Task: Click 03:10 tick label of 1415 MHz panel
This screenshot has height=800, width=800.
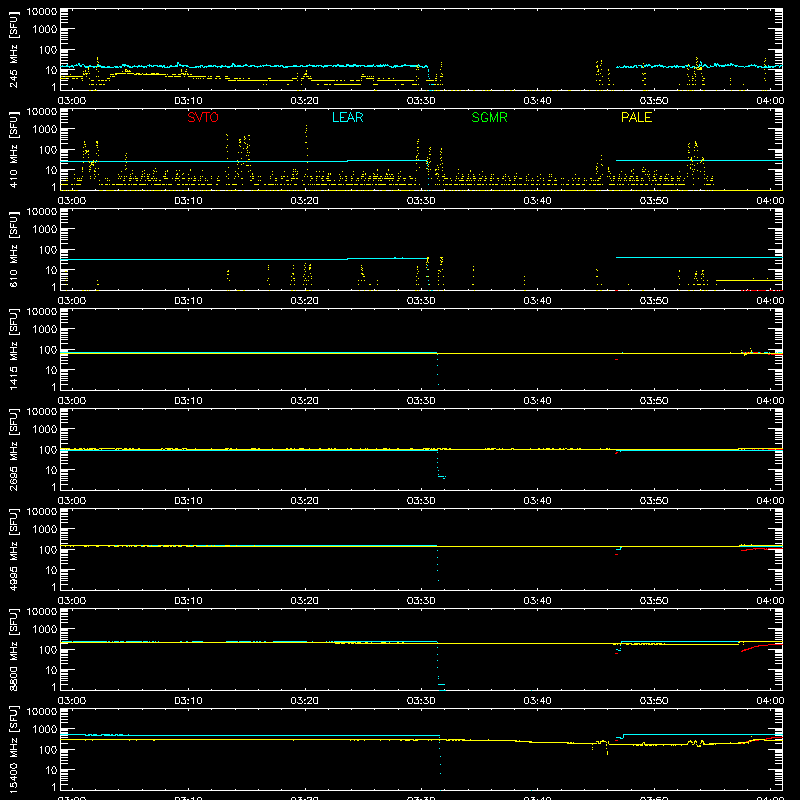Action: click(188, 401)
